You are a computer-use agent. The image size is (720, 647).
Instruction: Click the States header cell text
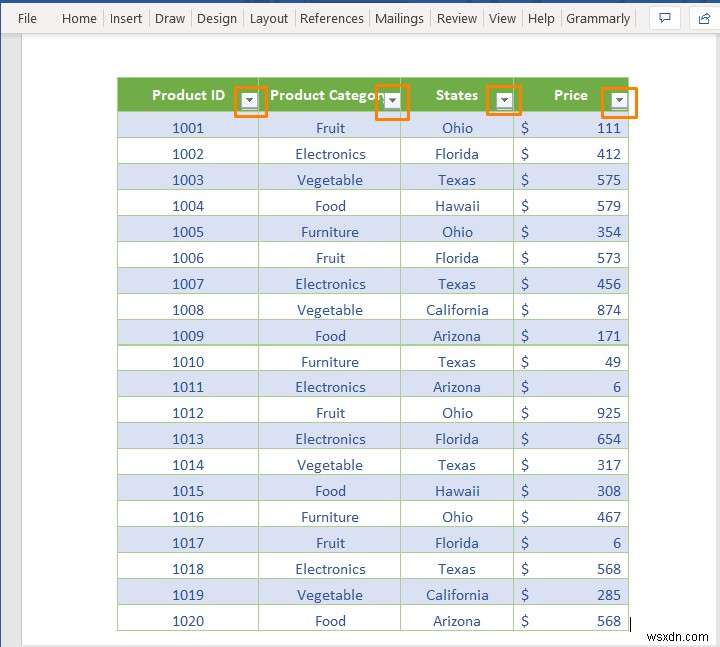tap(457, 95)
